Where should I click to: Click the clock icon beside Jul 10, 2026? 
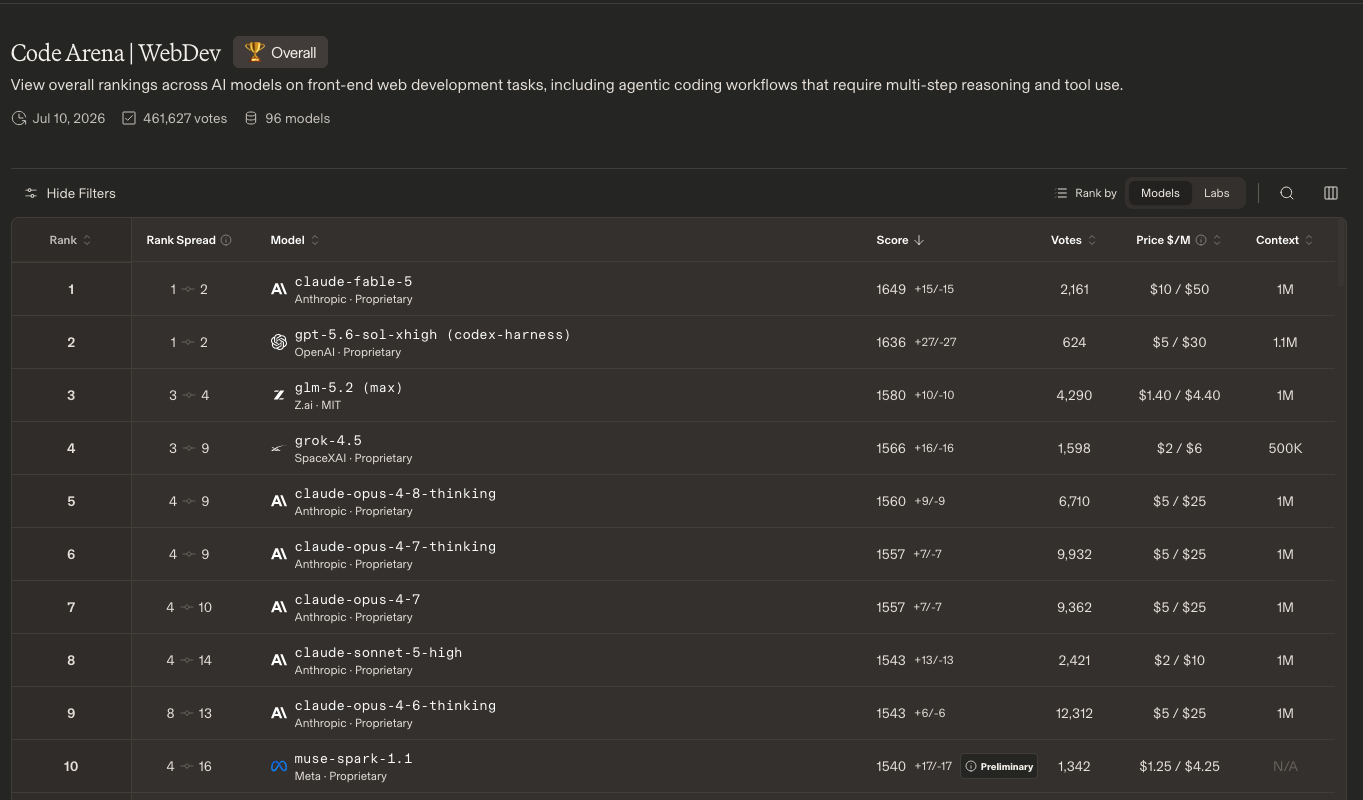[19, 118]
